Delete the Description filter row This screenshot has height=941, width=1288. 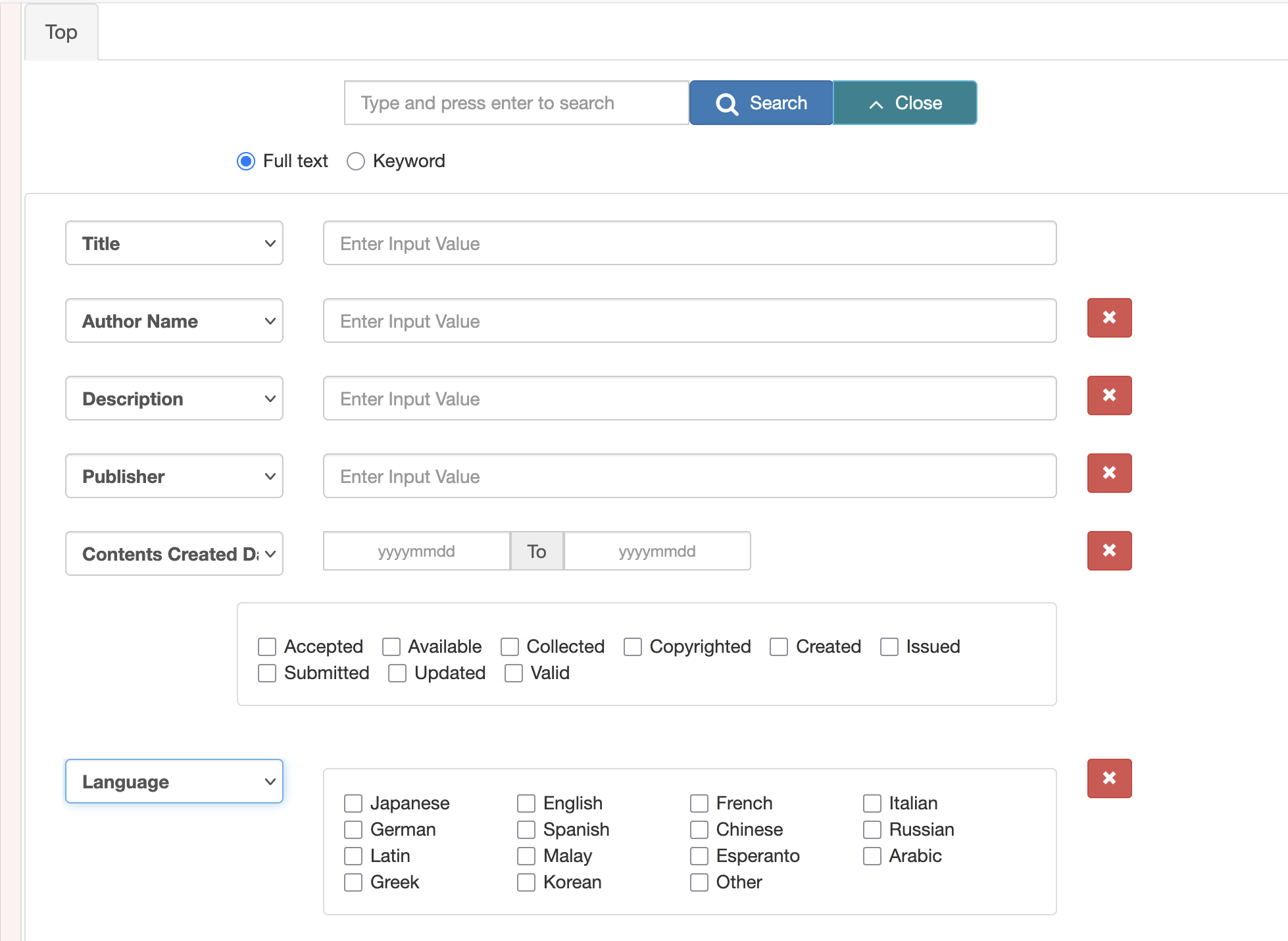tap(1109, 395)
